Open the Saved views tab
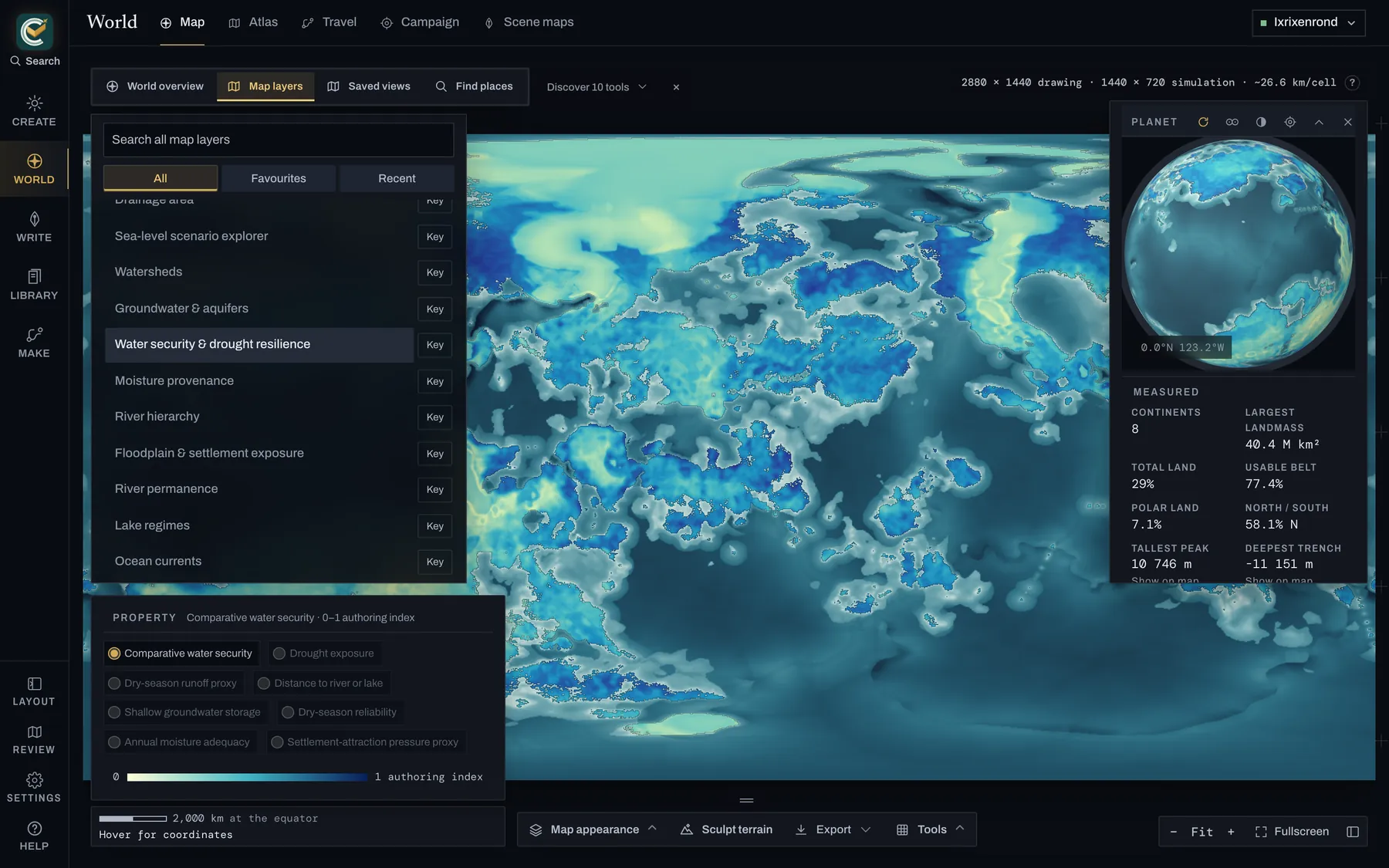Screen dimensions: 1389x868 tap(369, 86)
